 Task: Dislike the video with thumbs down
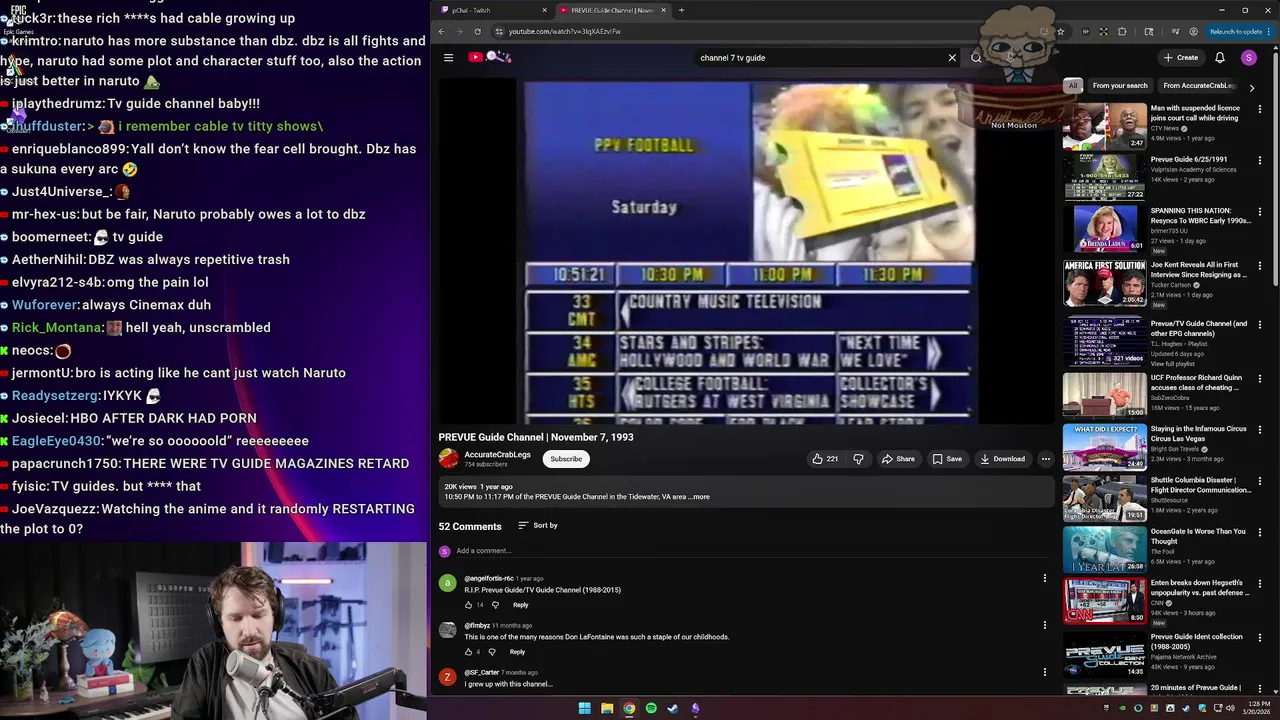point(858,459)
